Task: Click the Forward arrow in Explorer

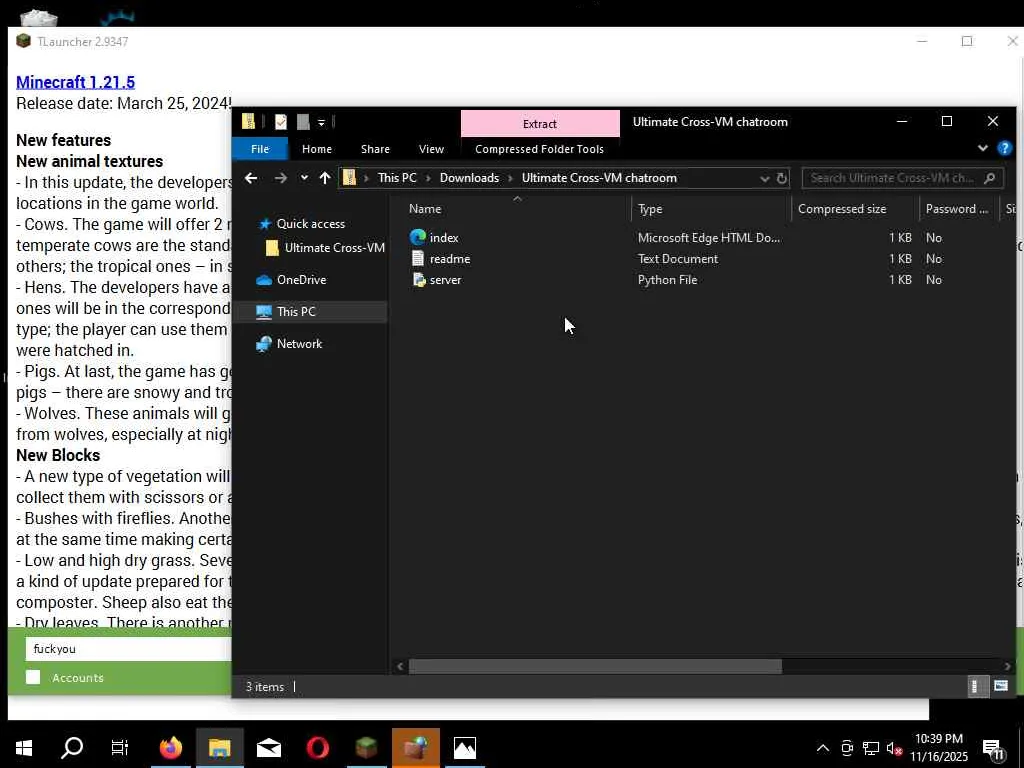Action: [x=280, y=178]
